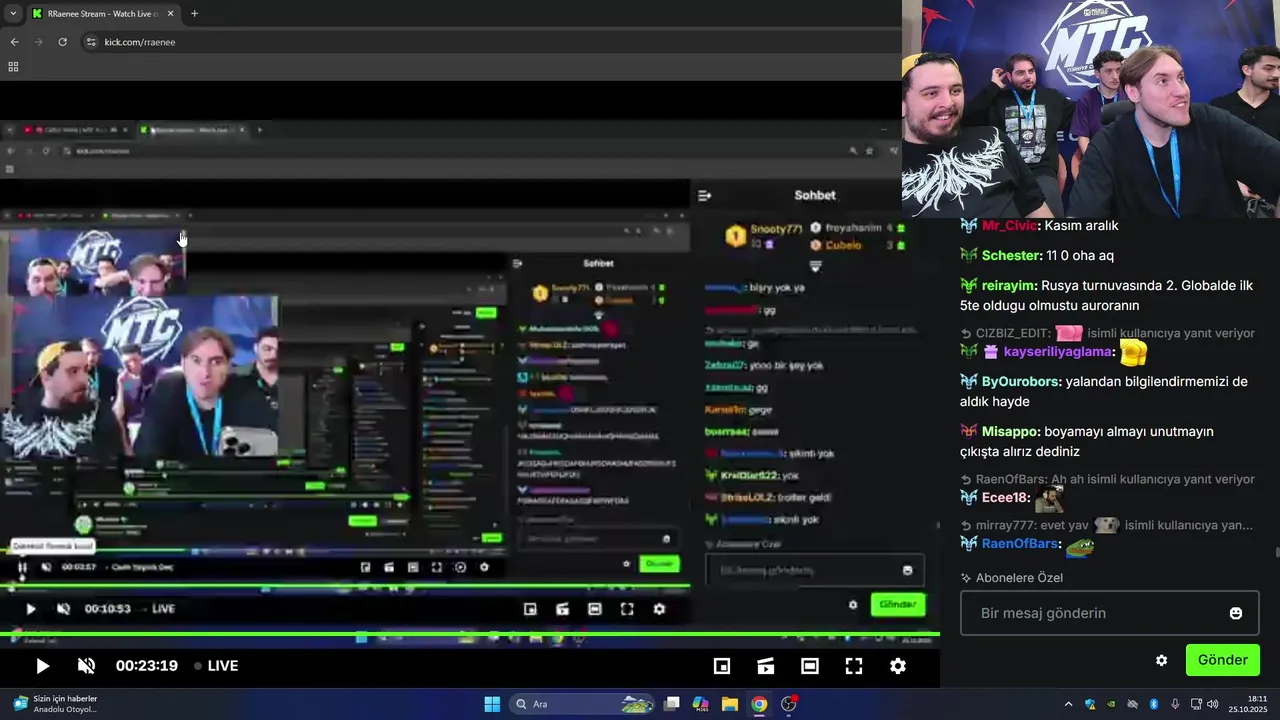1280x720 pixels.
Task: Open Schester's chat profile
Action: [x=1012, y=256]
